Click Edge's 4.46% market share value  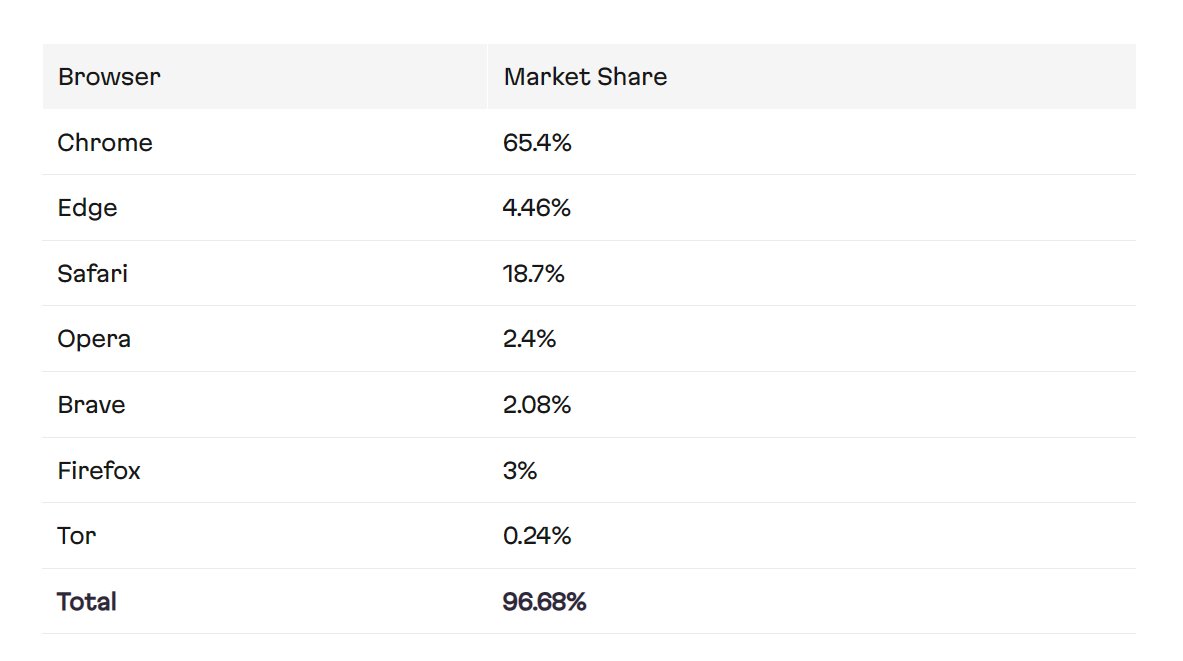click(537, 208)
